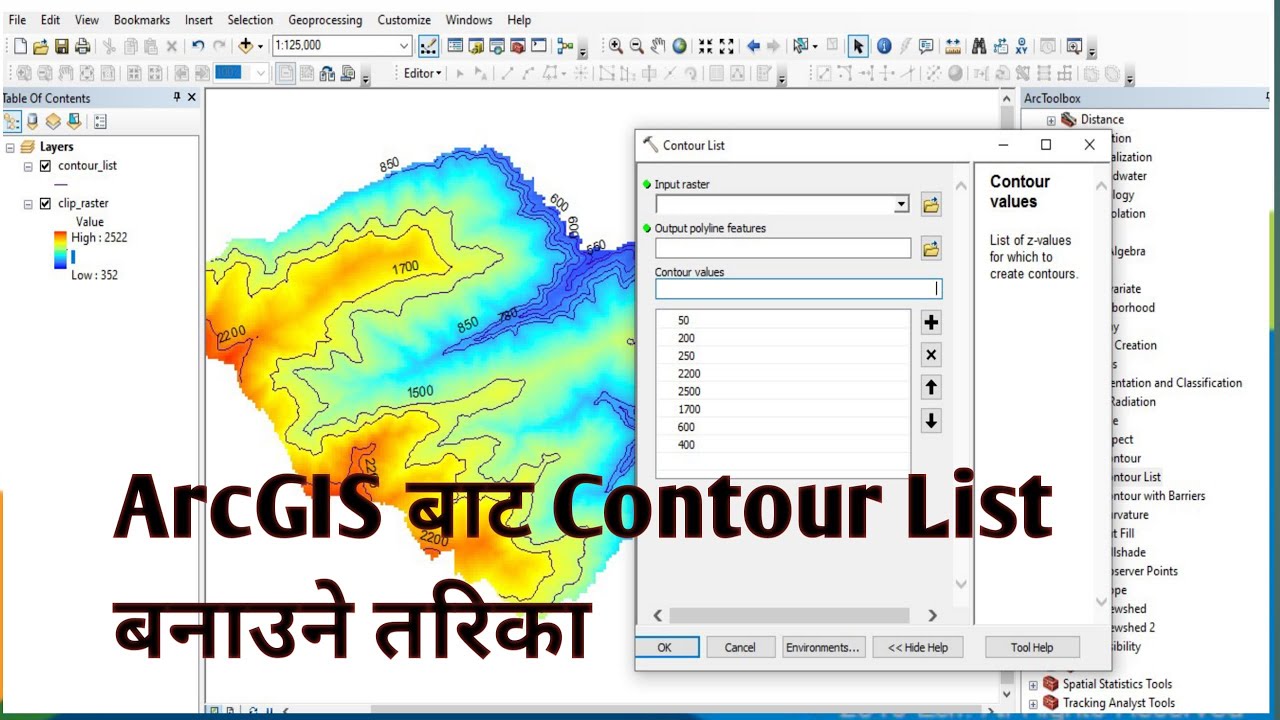The width and height of the screenshot is (1280, 720).
Task: Open the Python window icon
Action: click(539, 46)
